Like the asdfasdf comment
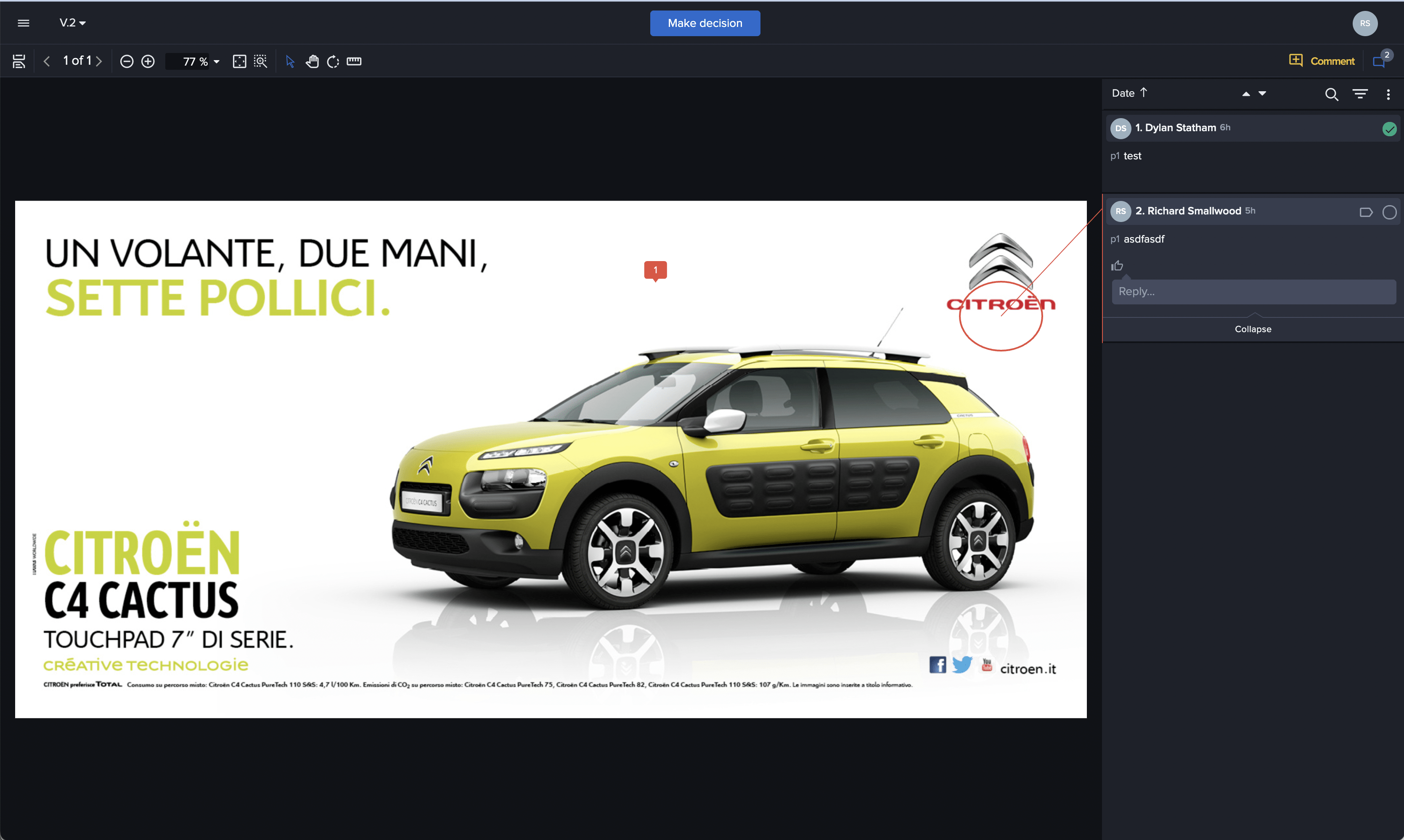 pos(1117,265)
